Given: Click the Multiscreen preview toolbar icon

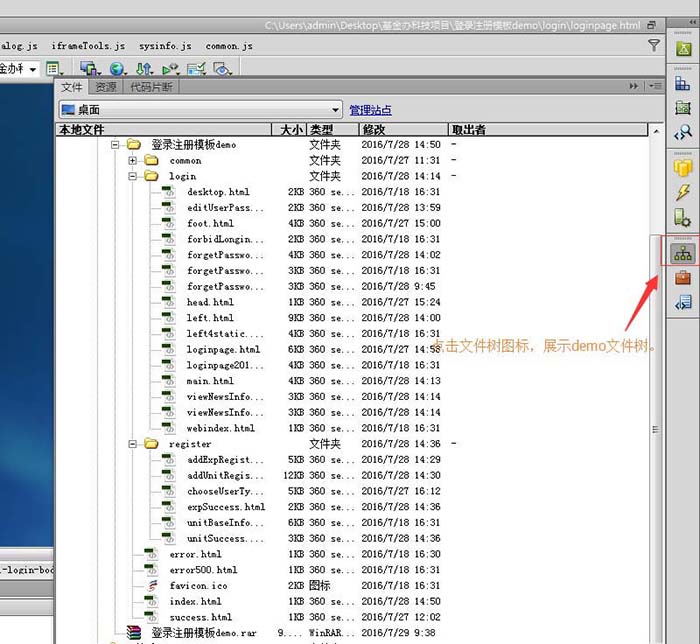Looking at the screenshot, I should coord(90,68).
